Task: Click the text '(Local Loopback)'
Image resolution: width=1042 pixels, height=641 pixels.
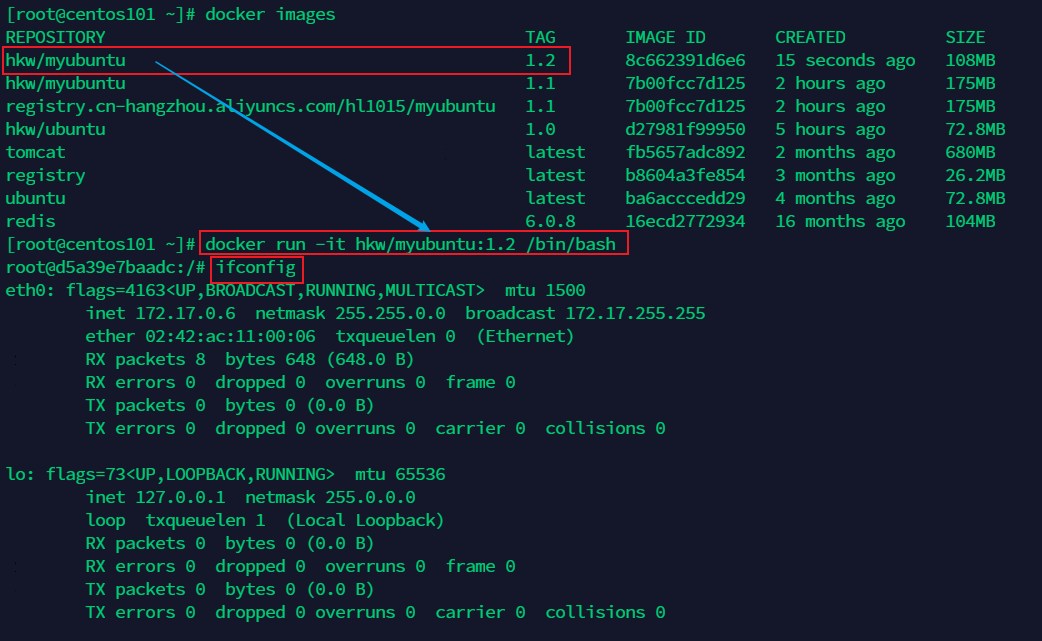Action: pos(365,521)
